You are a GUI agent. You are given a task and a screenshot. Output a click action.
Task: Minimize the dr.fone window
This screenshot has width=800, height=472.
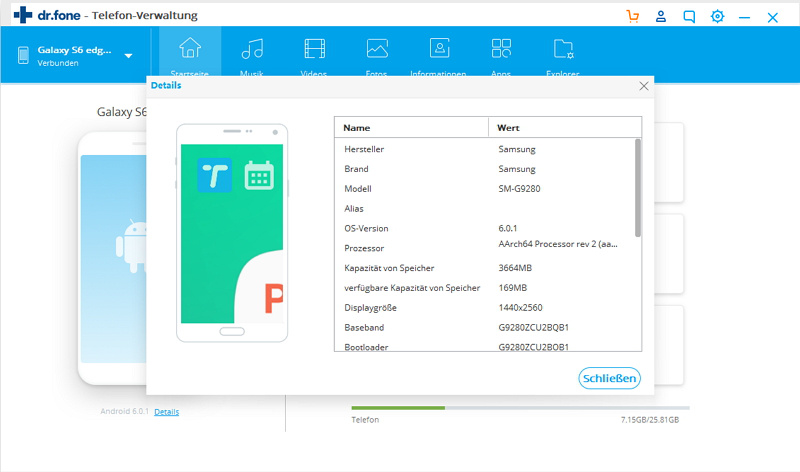(744, 17)
